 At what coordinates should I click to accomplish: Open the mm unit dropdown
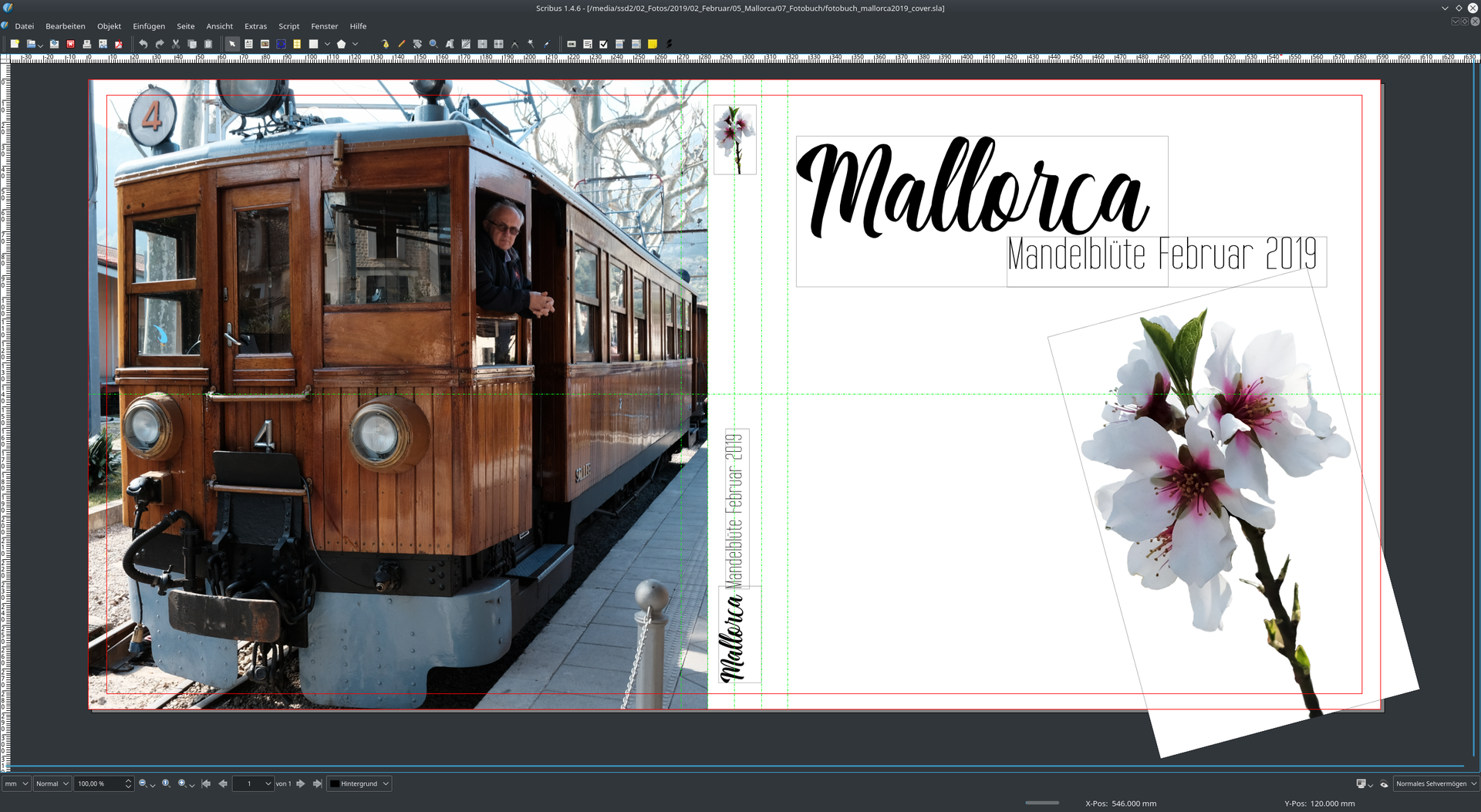tap(16, 783)
